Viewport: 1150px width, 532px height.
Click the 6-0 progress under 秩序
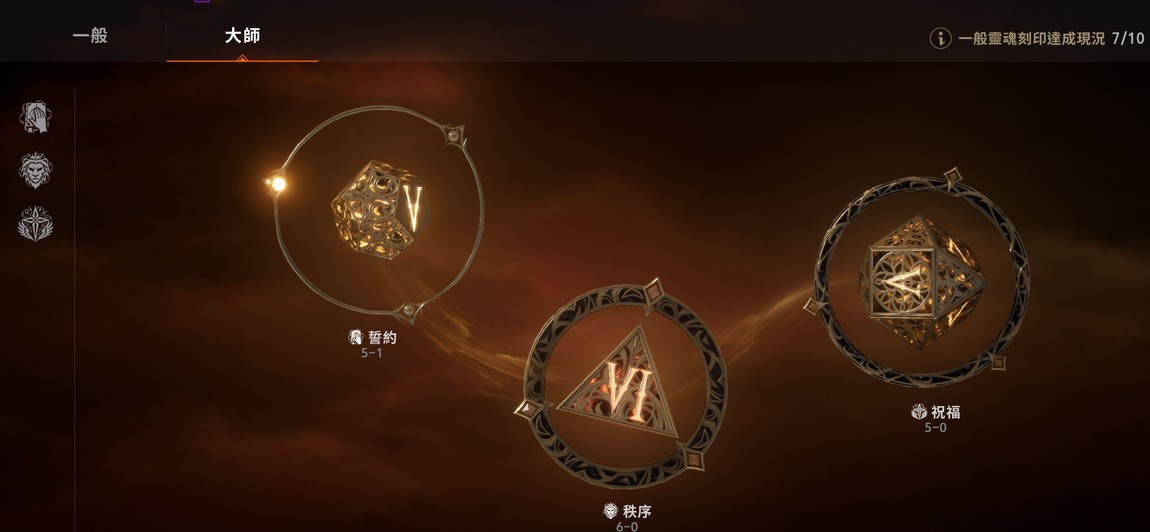coord(626,526)
